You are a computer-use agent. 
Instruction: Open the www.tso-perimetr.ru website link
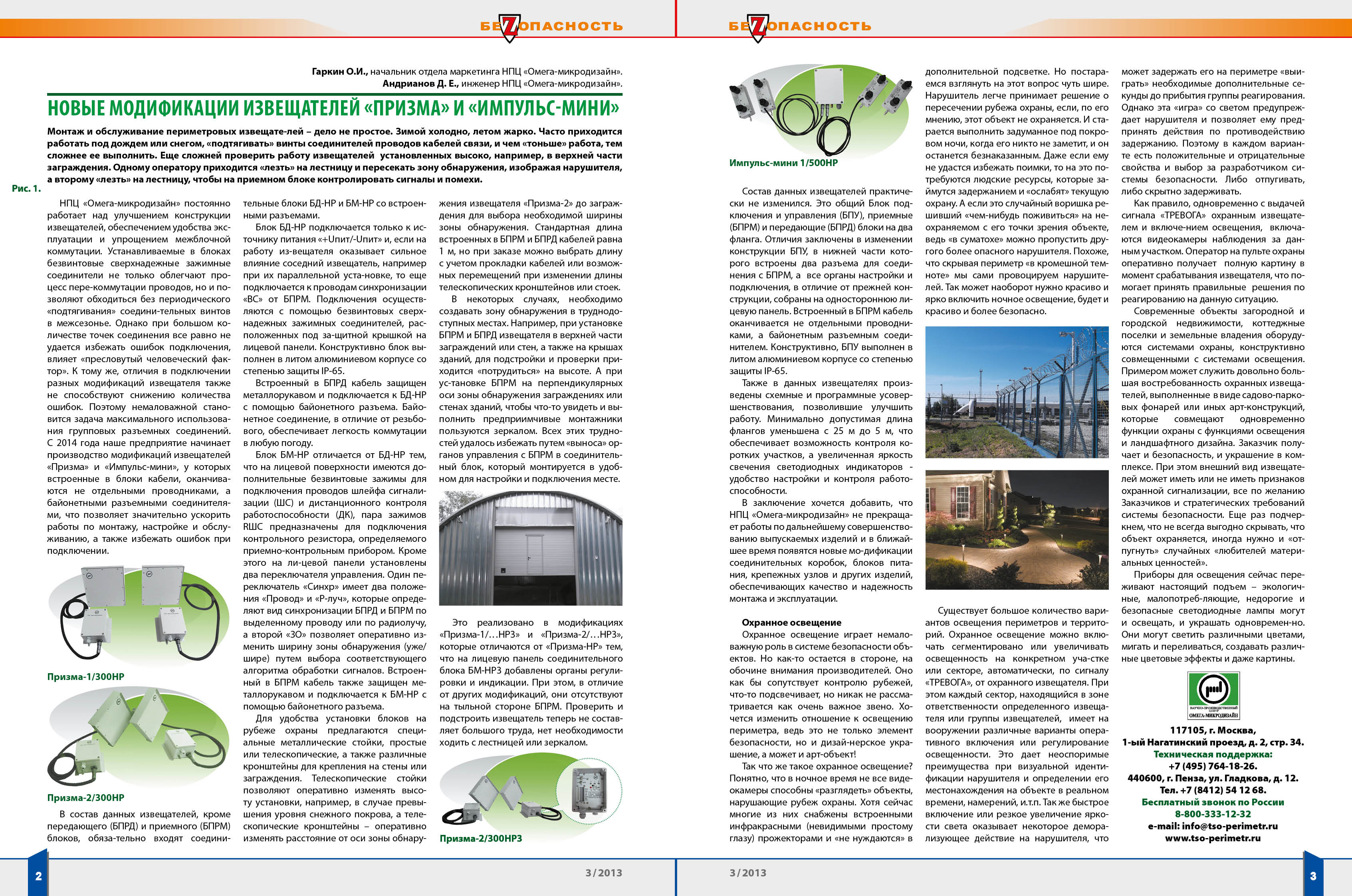tap(1213, 838)
